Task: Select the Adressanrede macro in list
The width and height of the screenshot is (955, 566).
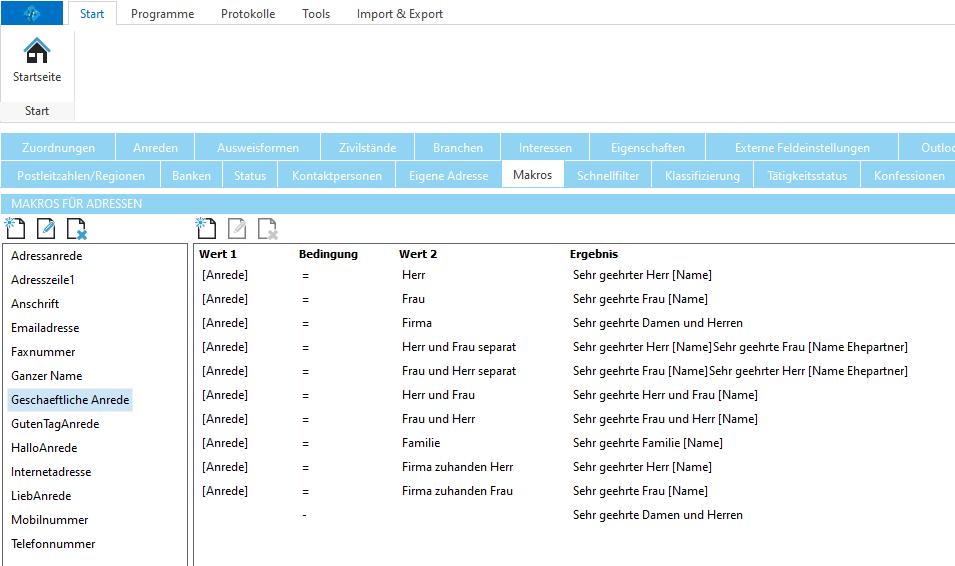Action: click(x=46, y=256)
